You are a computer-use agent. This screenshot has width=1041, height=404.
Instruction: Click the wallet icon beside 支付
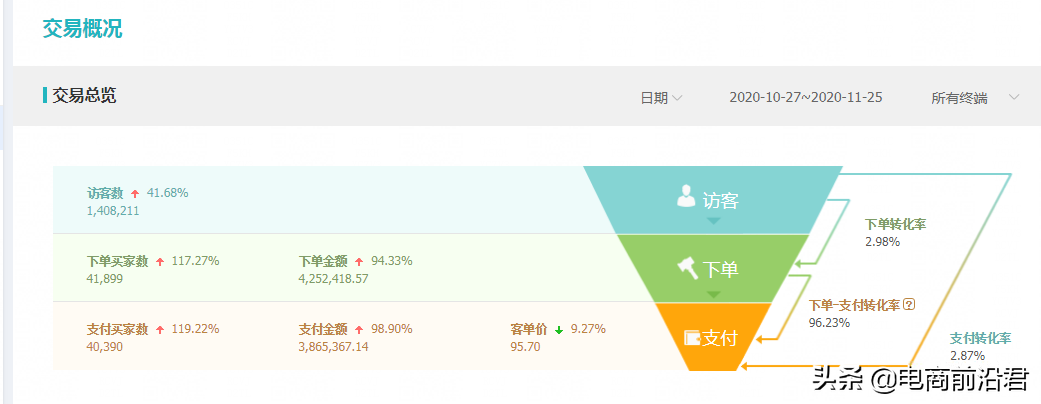pyautogui.click(x=691, y=338)
